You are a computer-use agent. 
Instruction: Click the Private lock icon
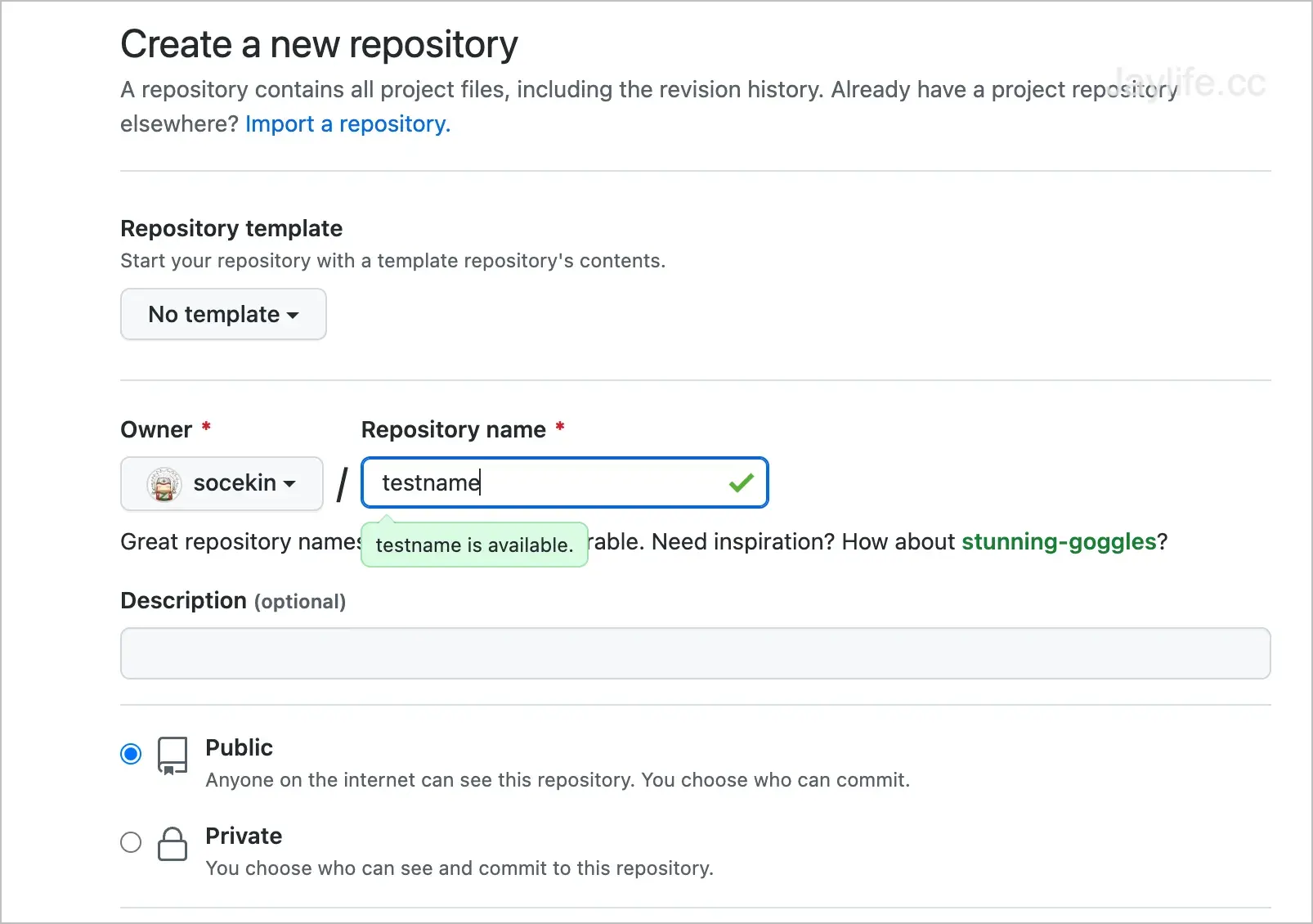click(x=172, y=845)
